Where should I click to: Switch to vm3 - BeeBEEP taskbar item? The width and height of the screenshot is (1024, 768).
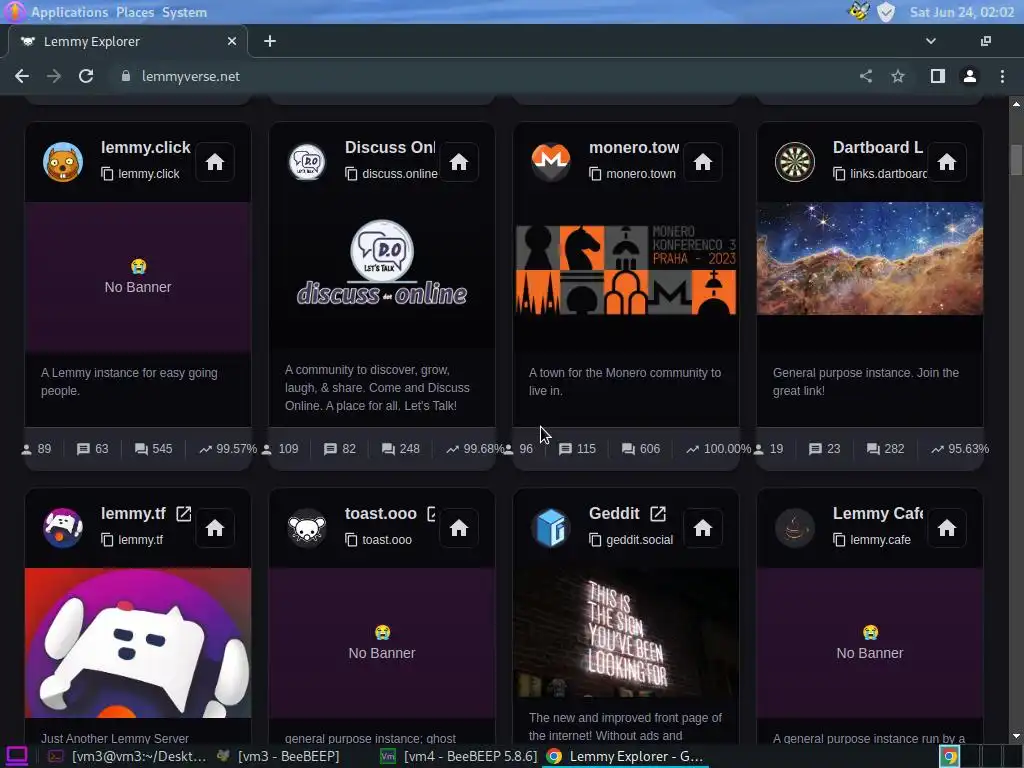pyautogui.click(x=279, y=756)
